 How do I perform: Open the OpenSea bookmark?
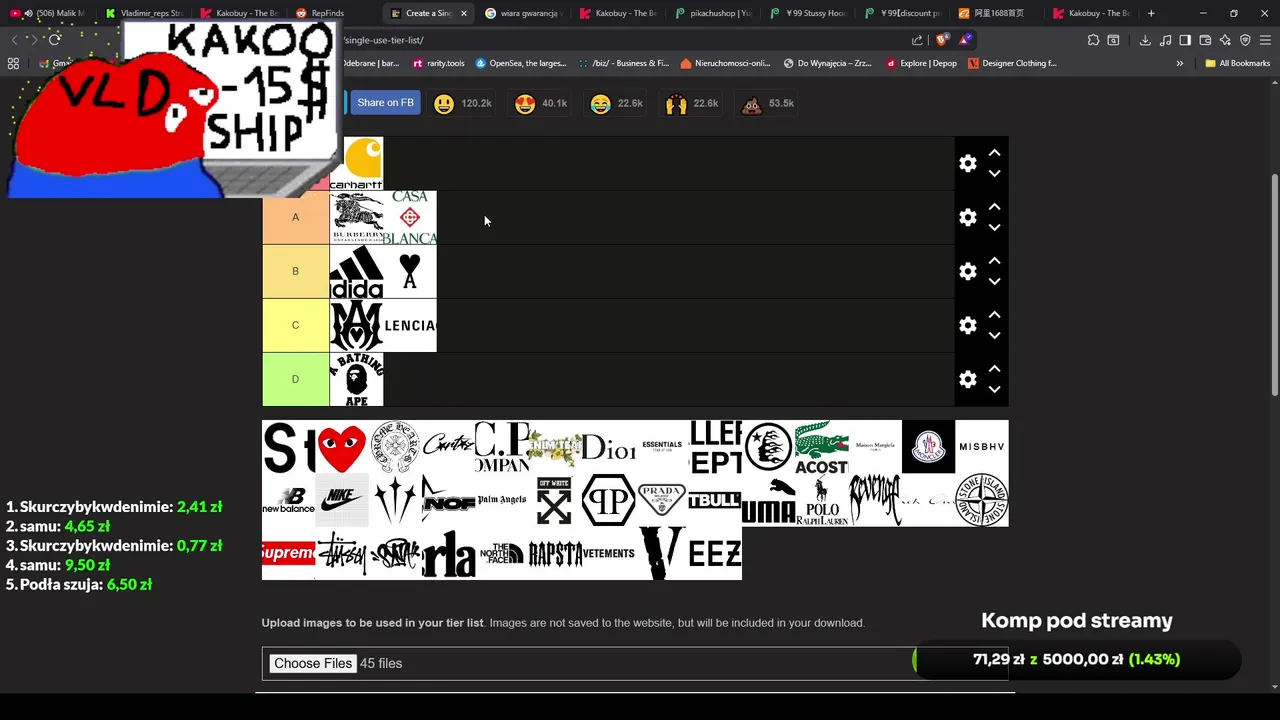pos(521,63)
